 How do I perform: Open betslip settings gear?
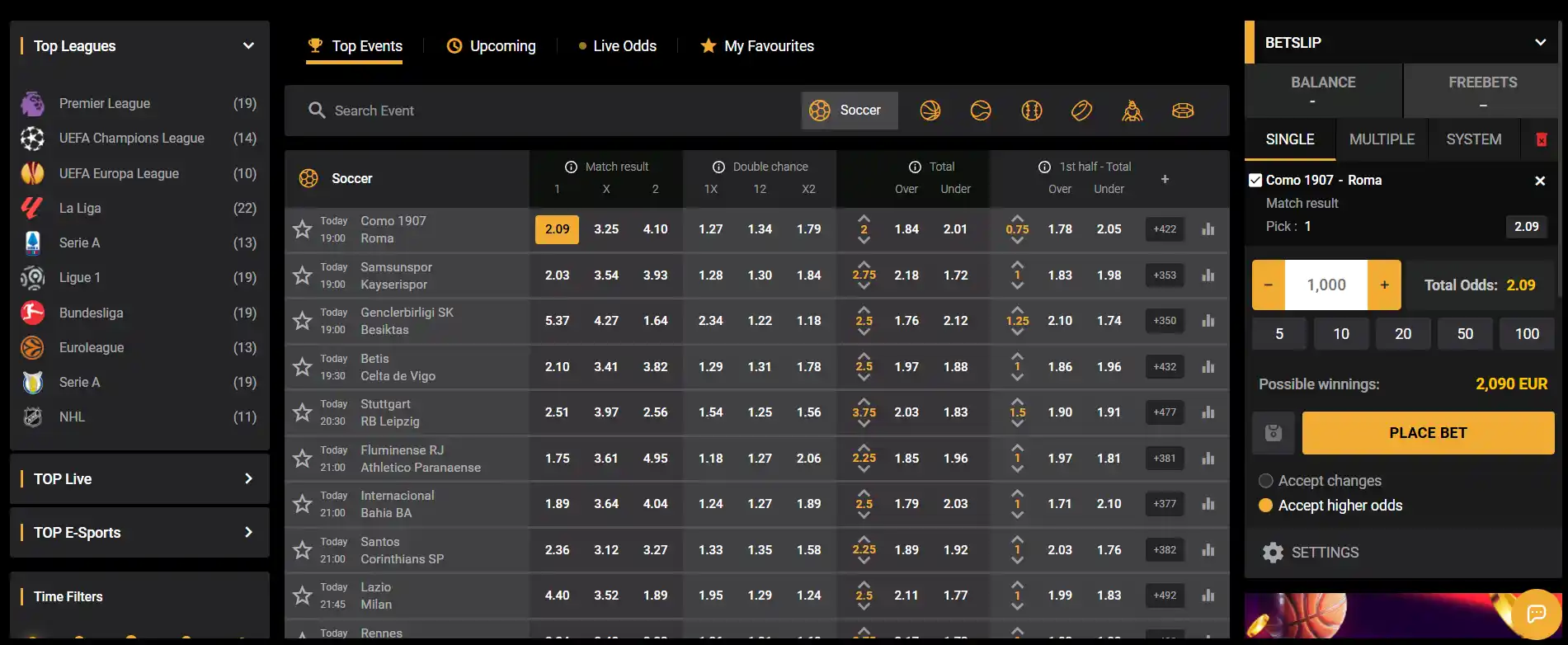[1274, 553]
